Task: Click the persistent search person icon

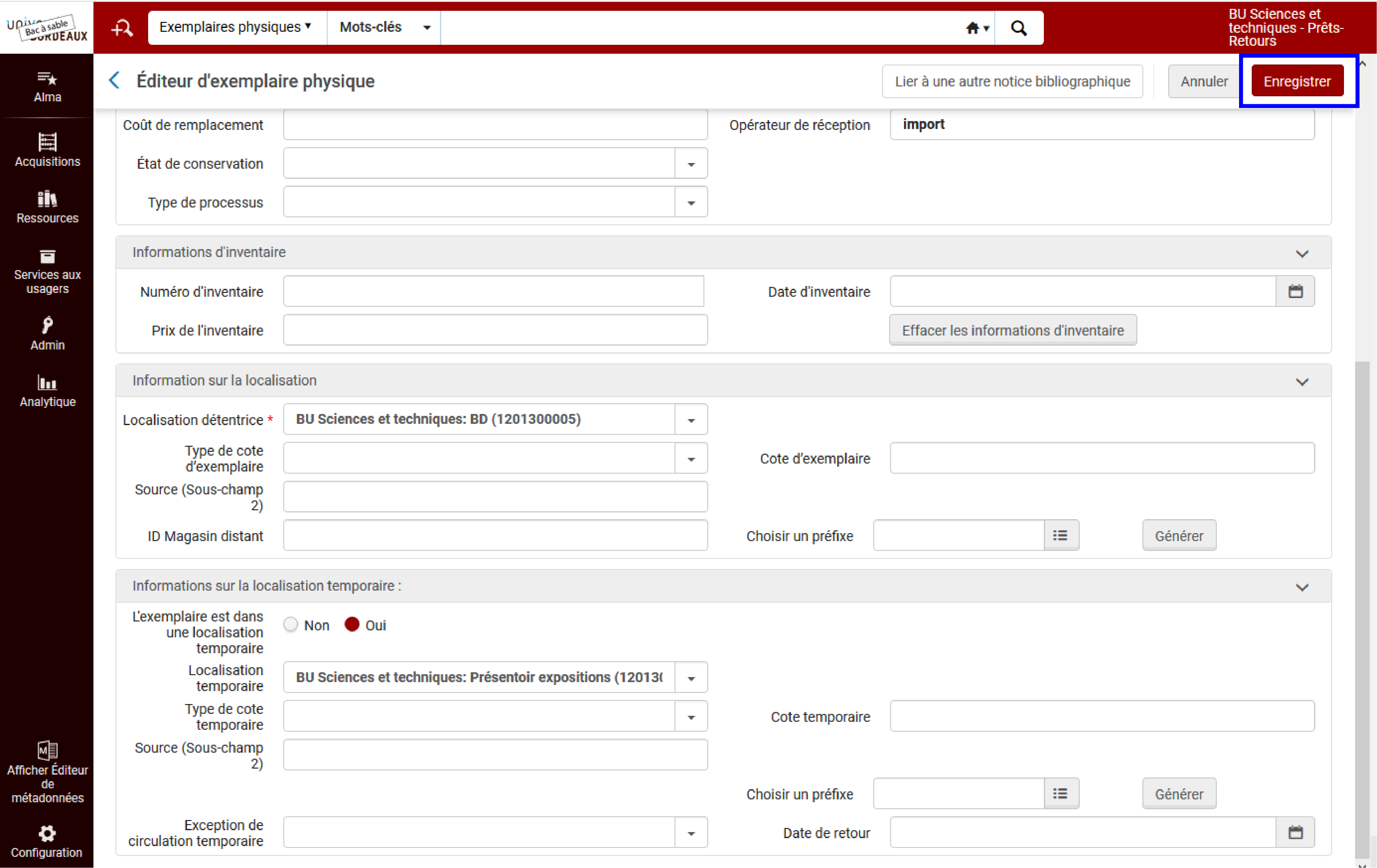Action: [122, 27]
